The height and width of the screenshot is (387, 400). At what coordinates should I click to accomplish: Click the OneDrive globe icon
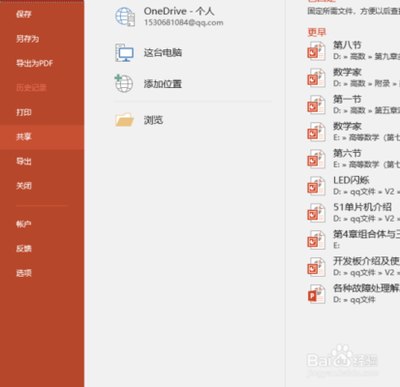(125, 17)
